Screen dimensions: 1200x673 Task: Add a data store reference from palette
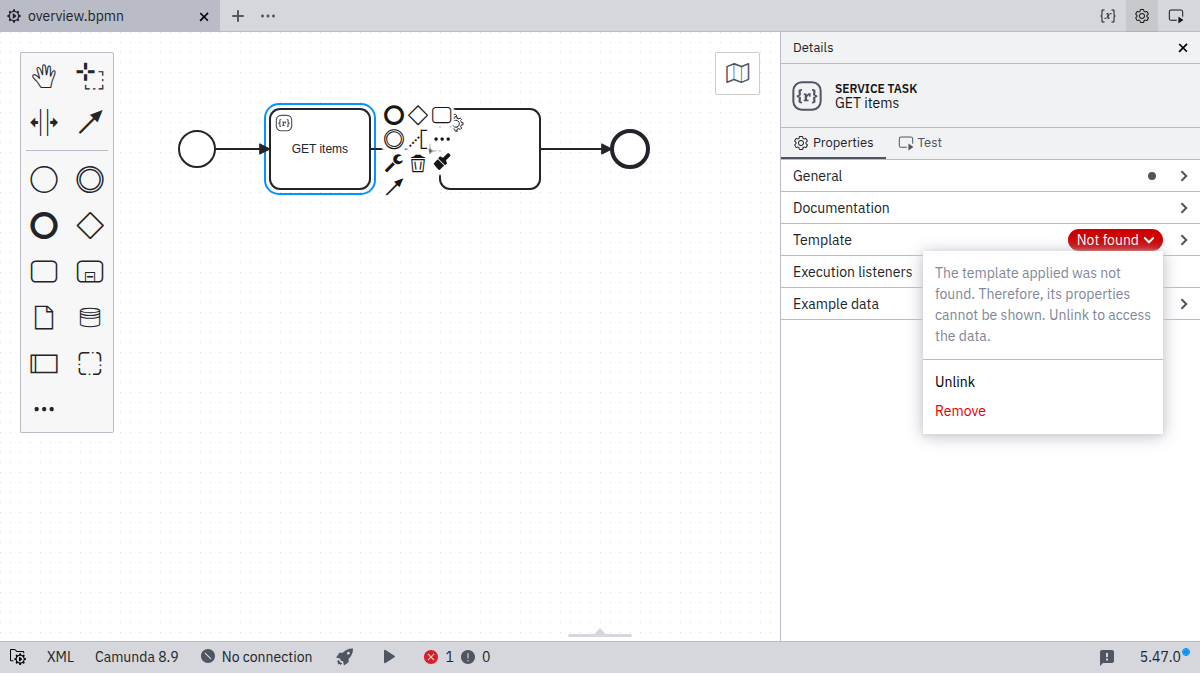(x=90, y=318)
